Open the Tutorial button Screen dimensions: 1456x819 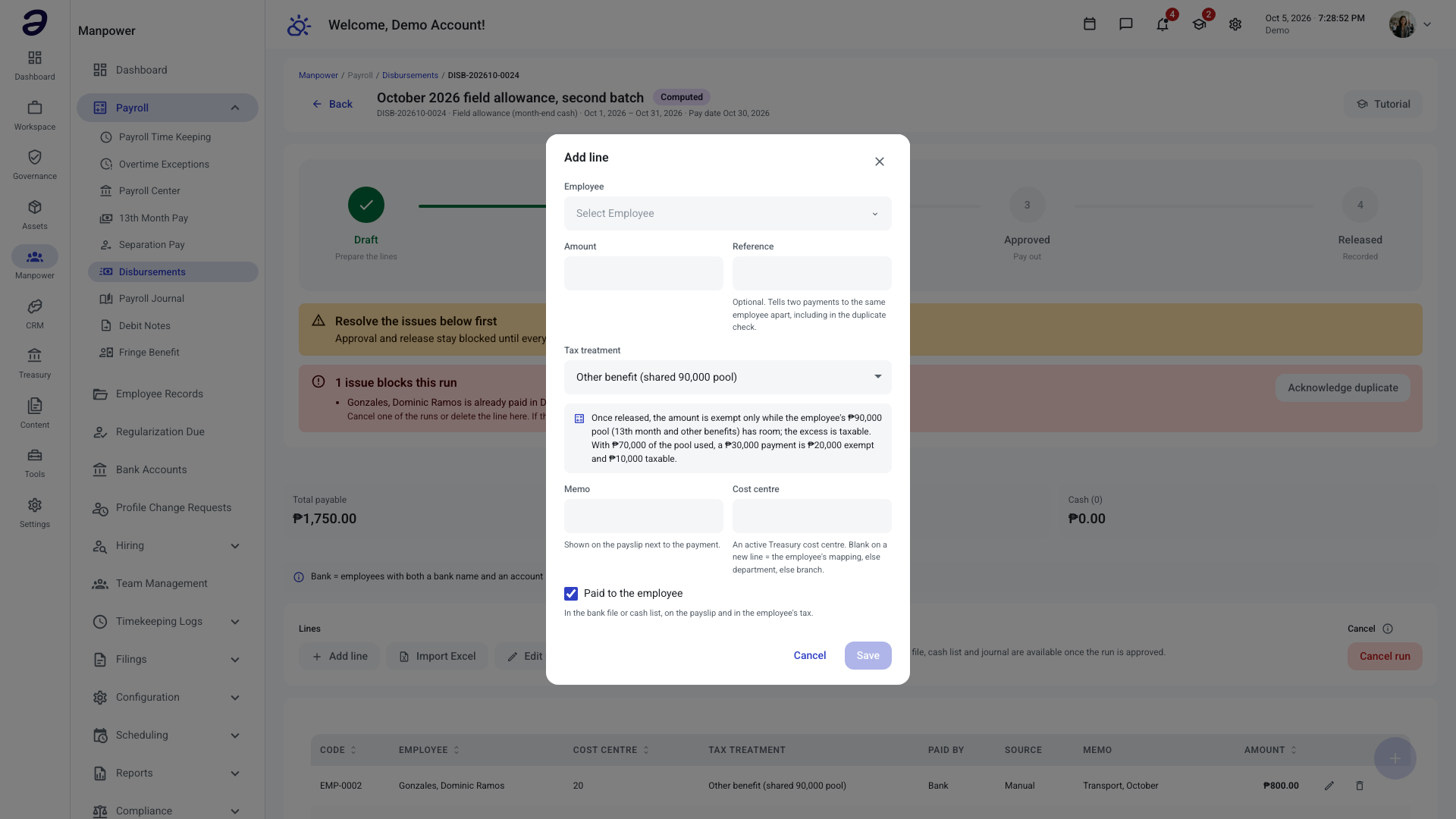pyautogui.click(x=1383, y=104)
